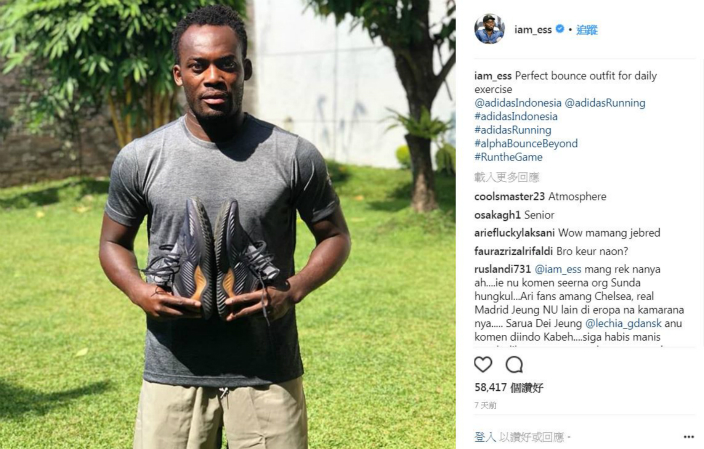The width and height of the screenshot is (704, 449).
Task: Load more comments link
Action: [x=506, y=177]
